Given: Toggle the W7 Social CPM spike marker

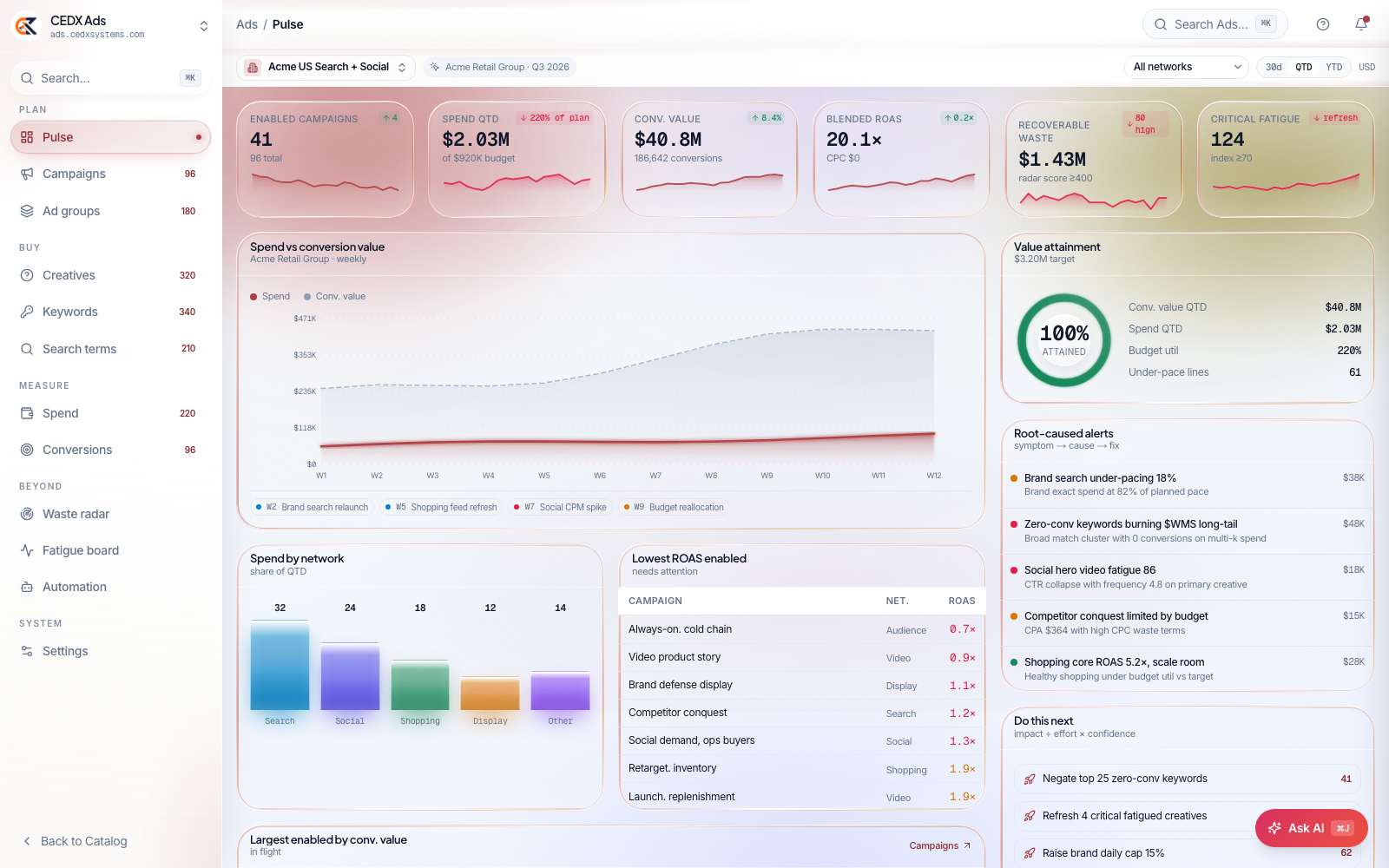Looking at the screenshot, I should point(560,507).
